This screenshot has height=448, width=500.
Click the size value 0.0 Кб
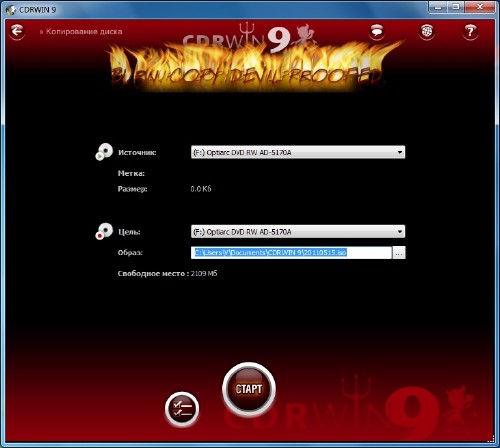click(x=201, y=189)
